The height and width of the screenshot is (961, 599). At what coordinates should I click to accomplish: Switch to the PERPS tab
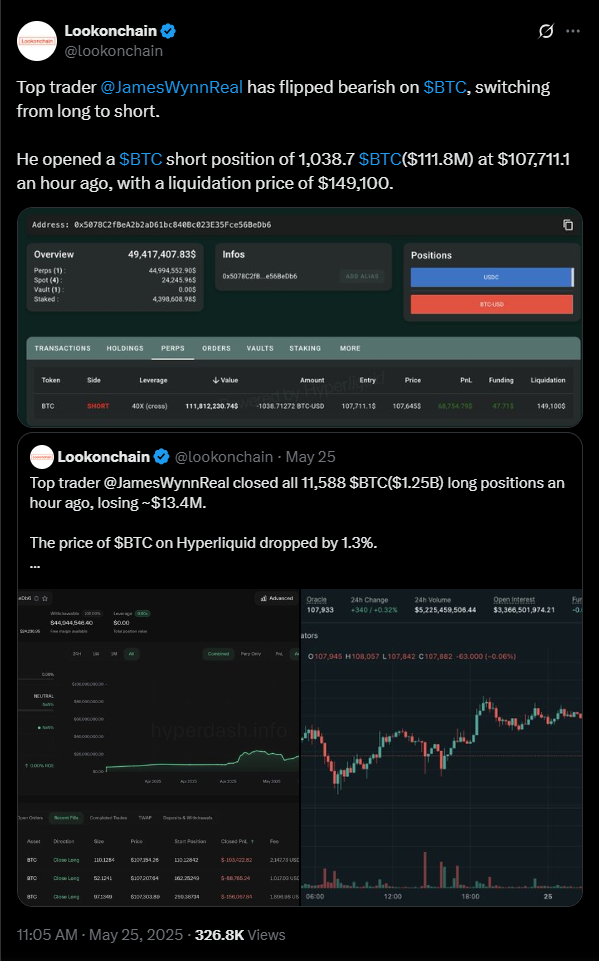174,348
